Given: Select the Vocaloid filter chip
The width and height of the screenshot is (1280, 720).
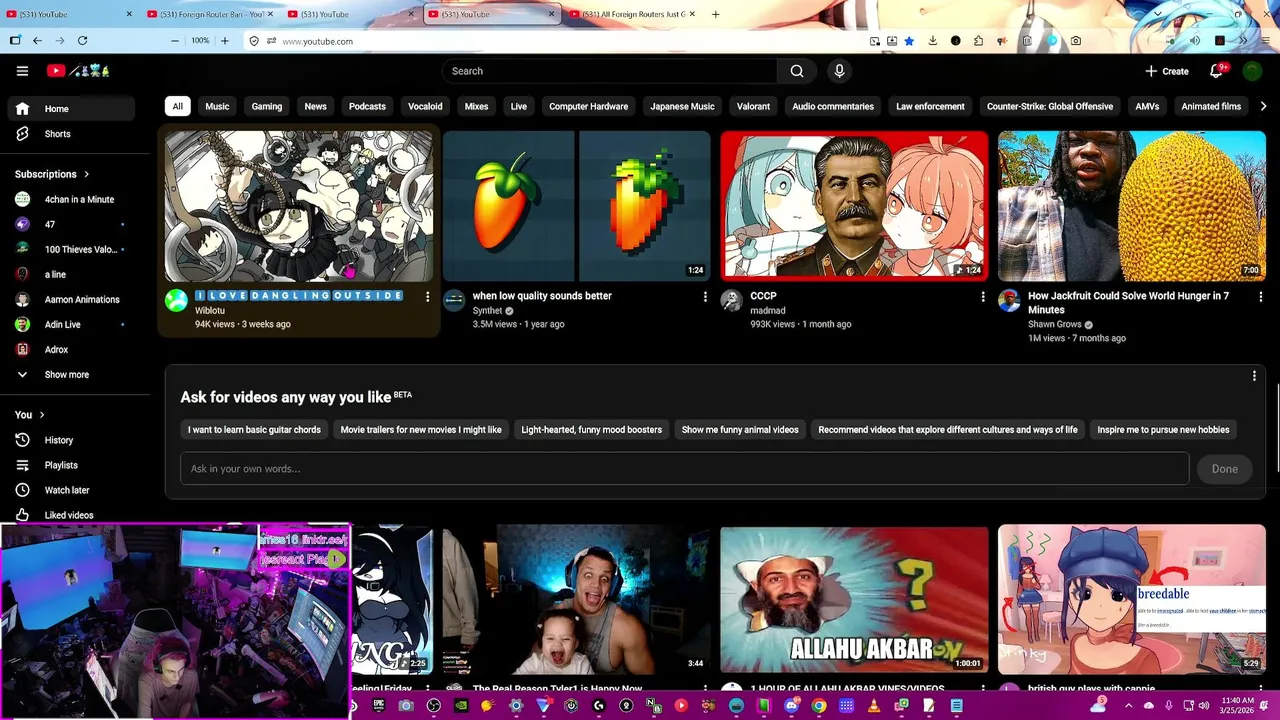Looking at the screenshot, I should 425,106.
